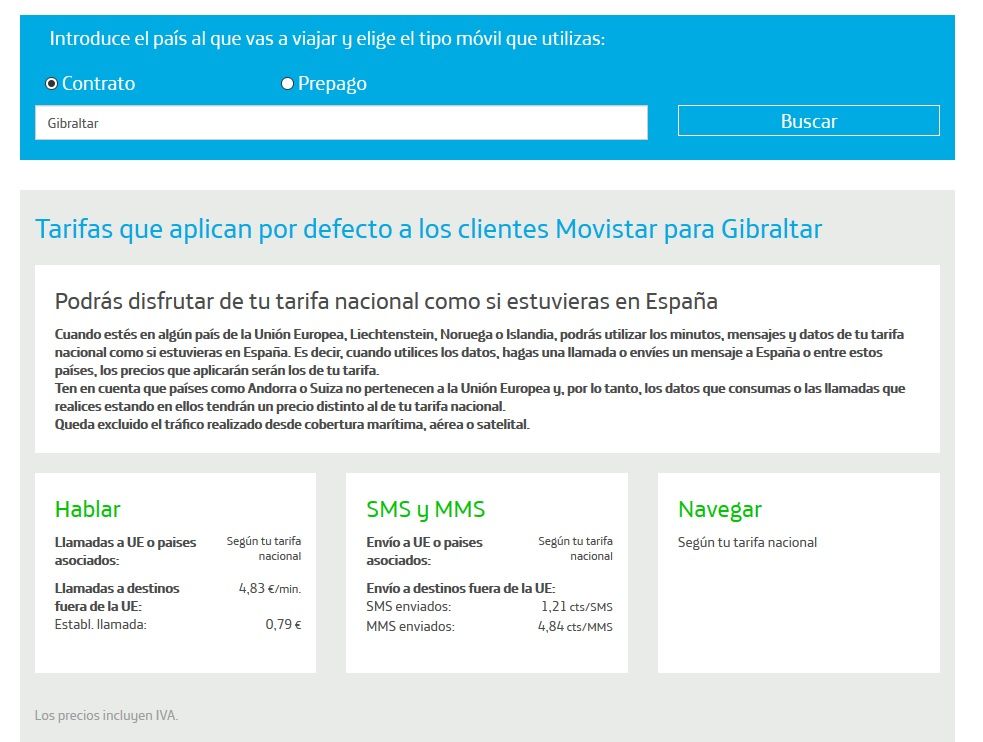Select the Contrato radio button
Viewport: 983px width, 742px height.
point(52,84)
